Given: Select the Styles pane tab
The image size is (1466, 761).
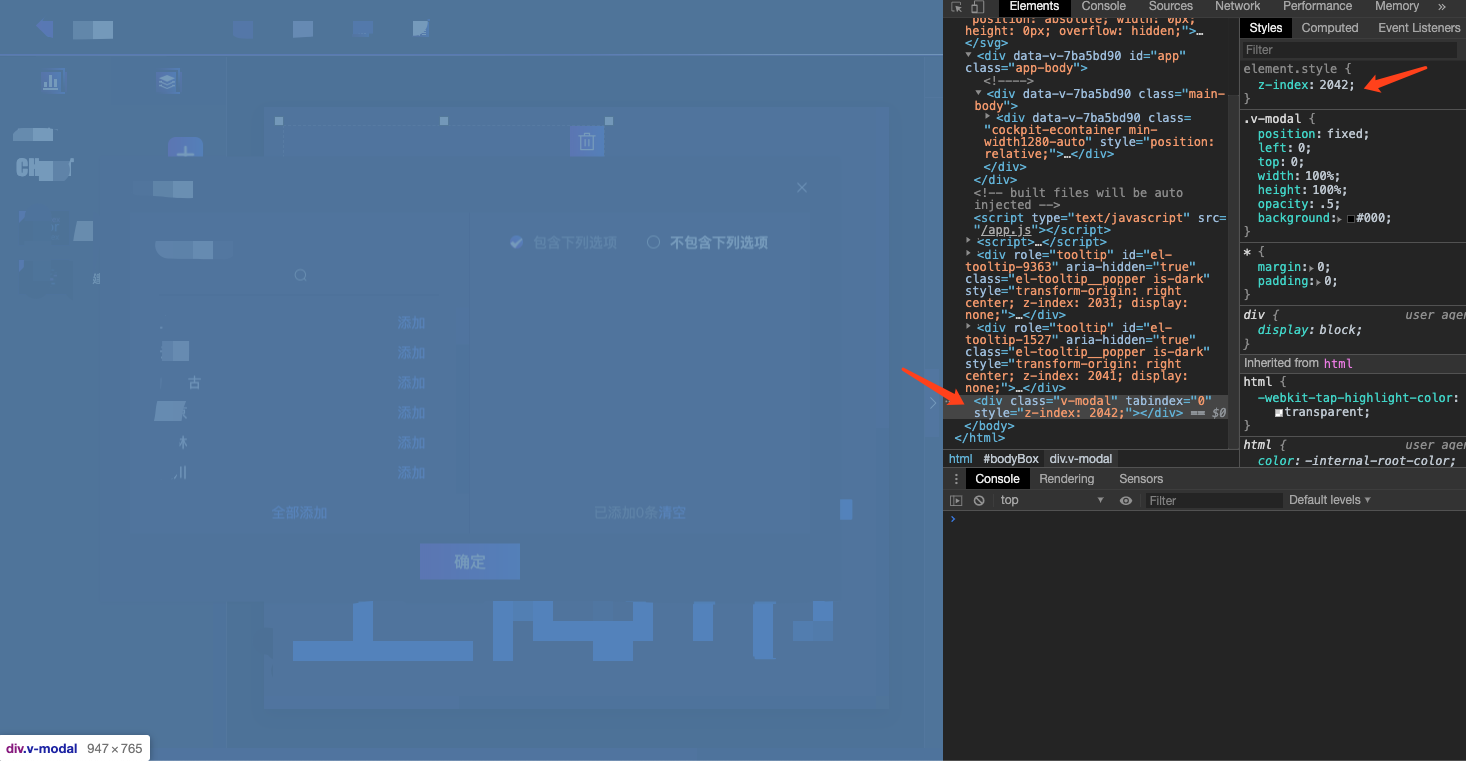Looking at the screenshot, I should click(x=1265, y=28).
